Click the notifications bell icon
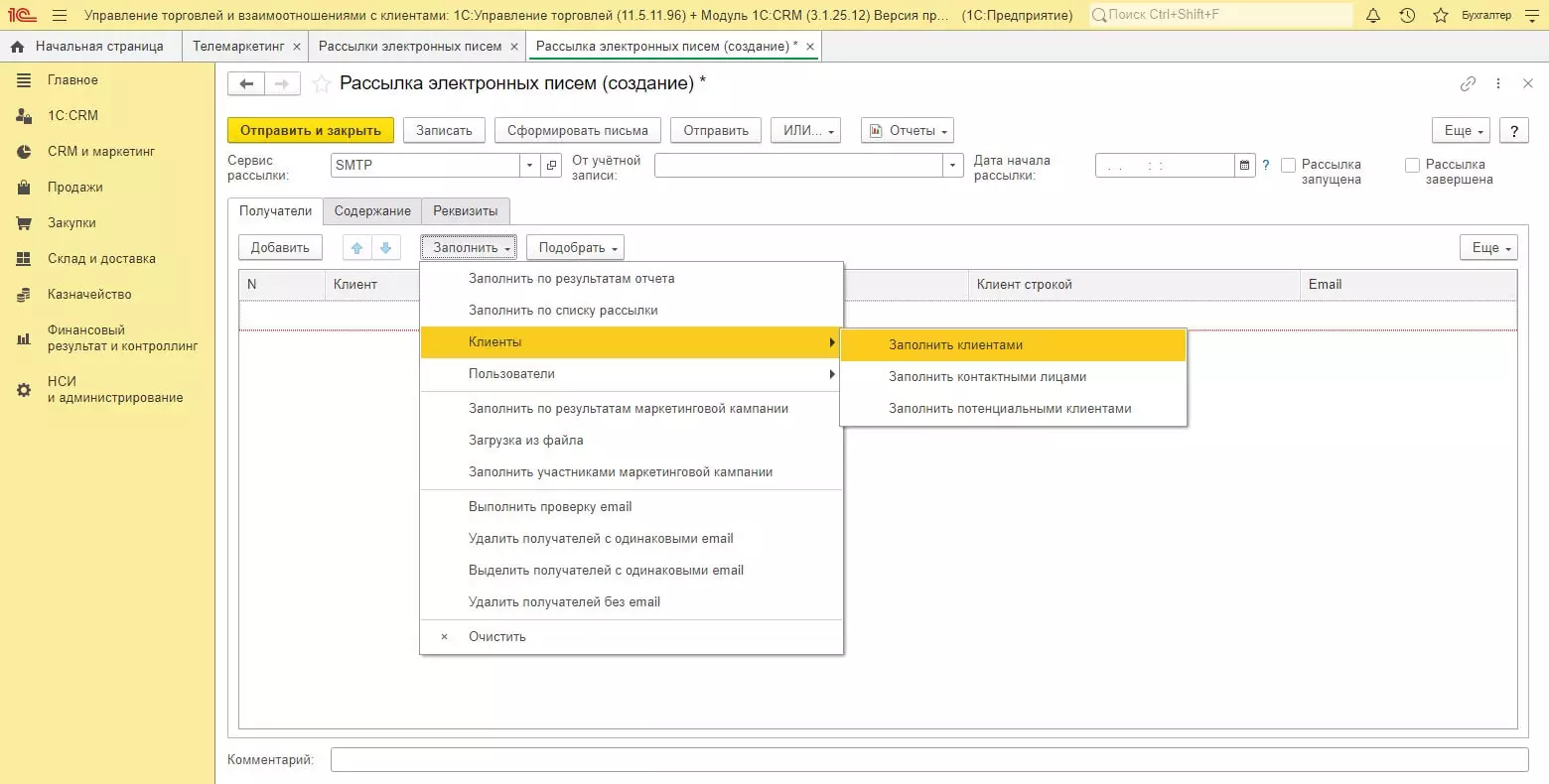This screenshot has height=784, width=1549. click(x=1373, y=15)
